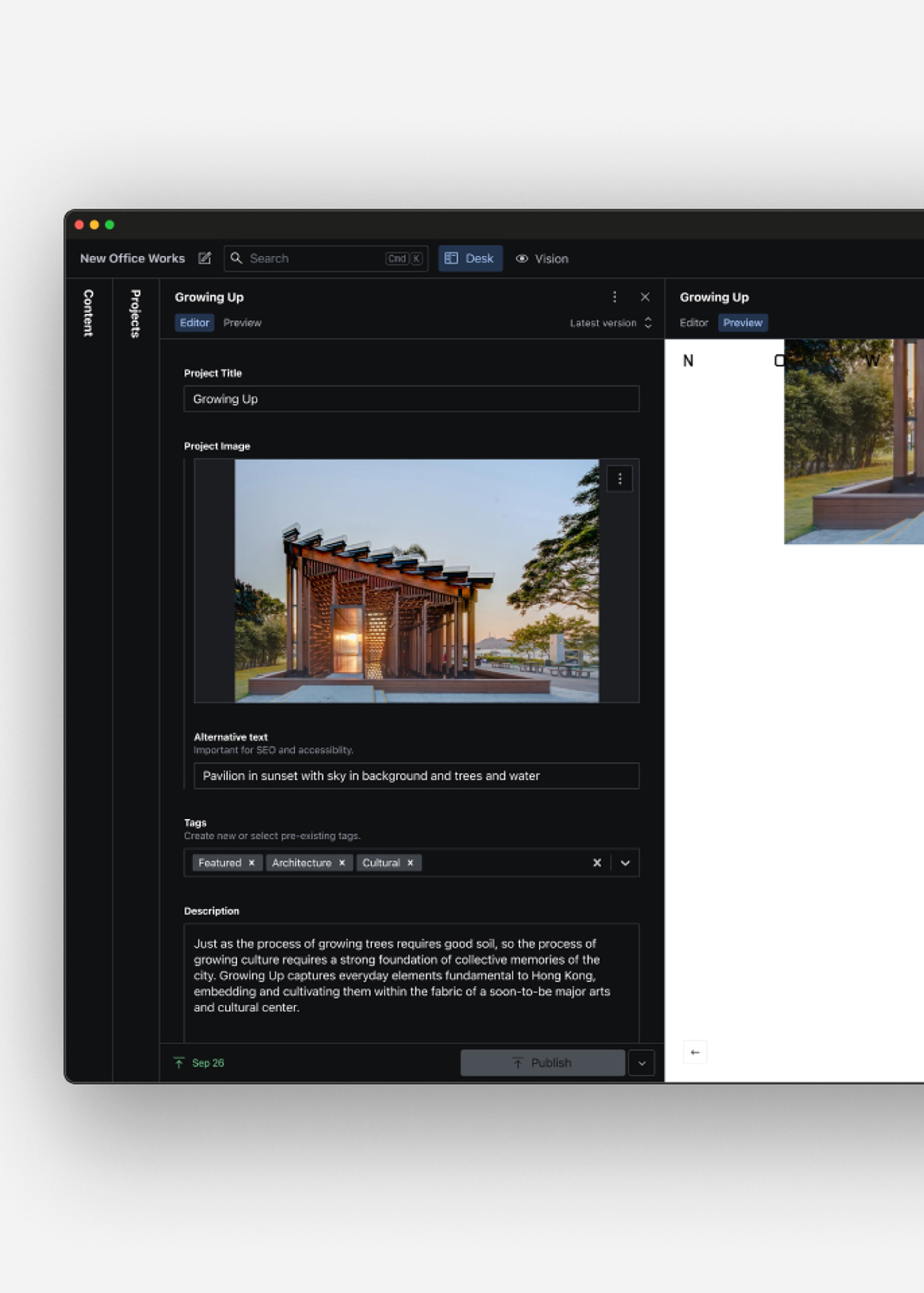
Task: Switch to the Vision tool
Action: (x=542, y=259)
